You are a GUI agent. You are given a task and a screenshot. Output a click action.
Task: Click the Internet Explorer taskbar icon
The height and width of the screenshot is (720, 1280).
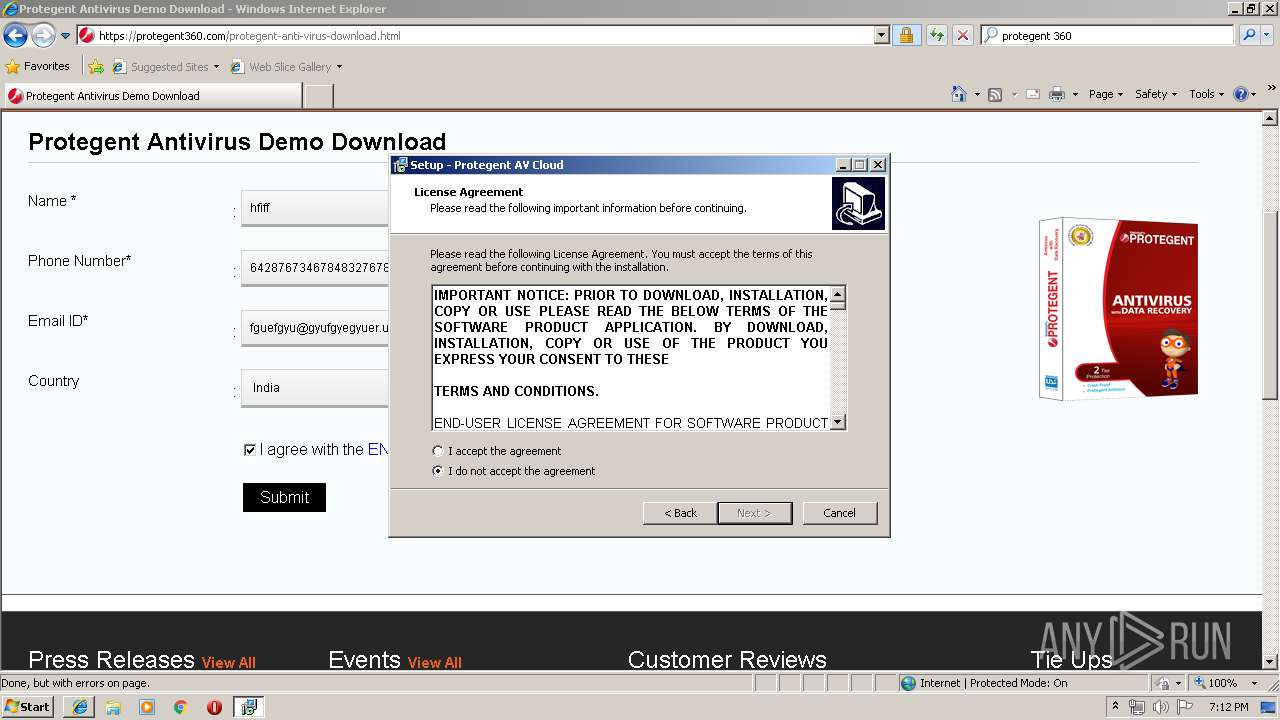tap(79, 707)
